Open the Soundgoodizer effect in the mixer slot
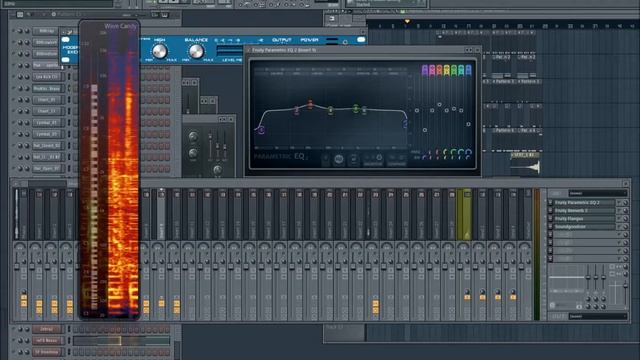The image size is (640, 360). click(584, 227)
